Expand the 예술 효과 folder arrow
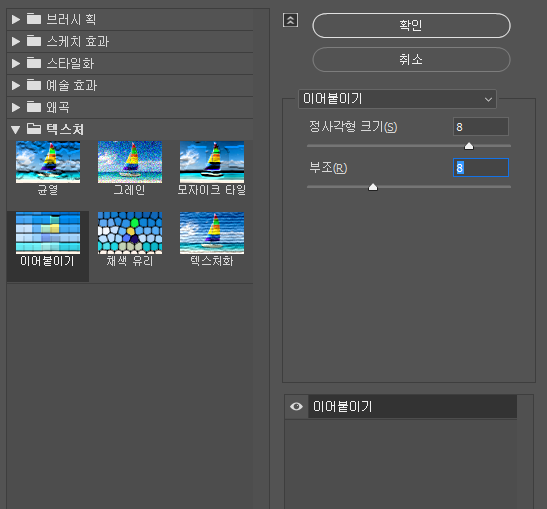Screen dimensions: 547x509 pyautogui.click(x=16, y=85)
